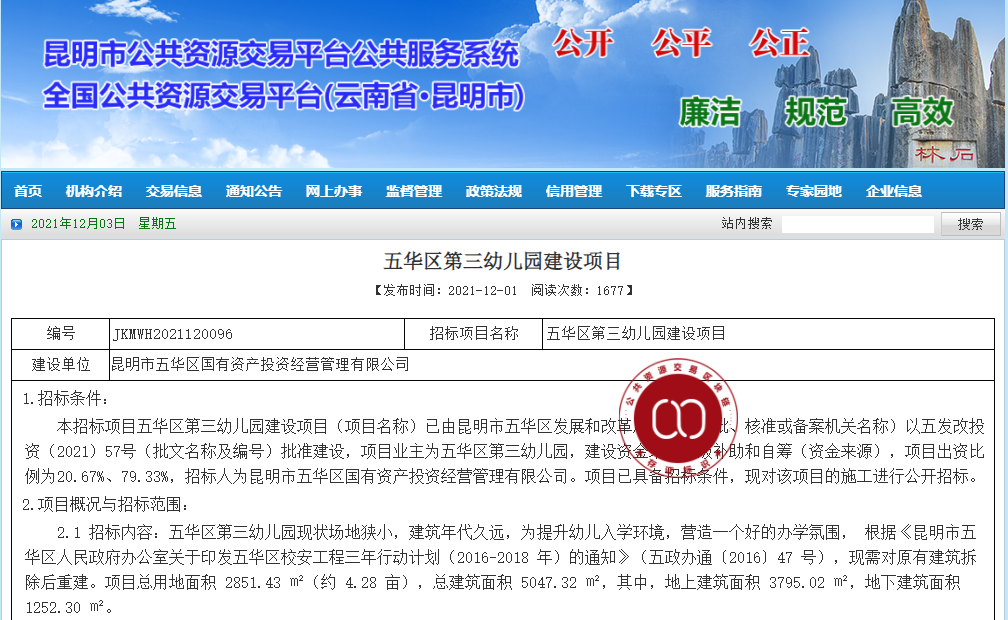Open 政策法规 section
Image resolution: width=1008 pixels, height=620 pixels.
point(494,191)
